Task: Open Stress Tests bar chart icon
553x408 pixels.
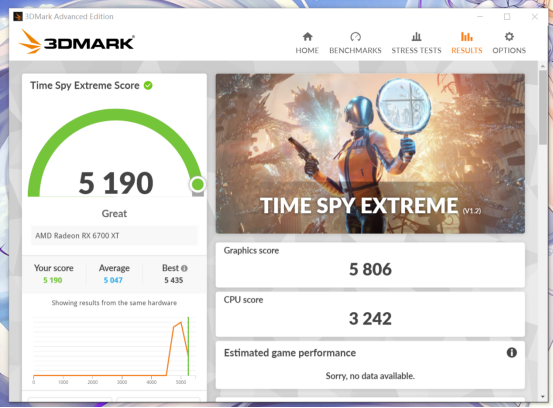Action: point(416,37)
